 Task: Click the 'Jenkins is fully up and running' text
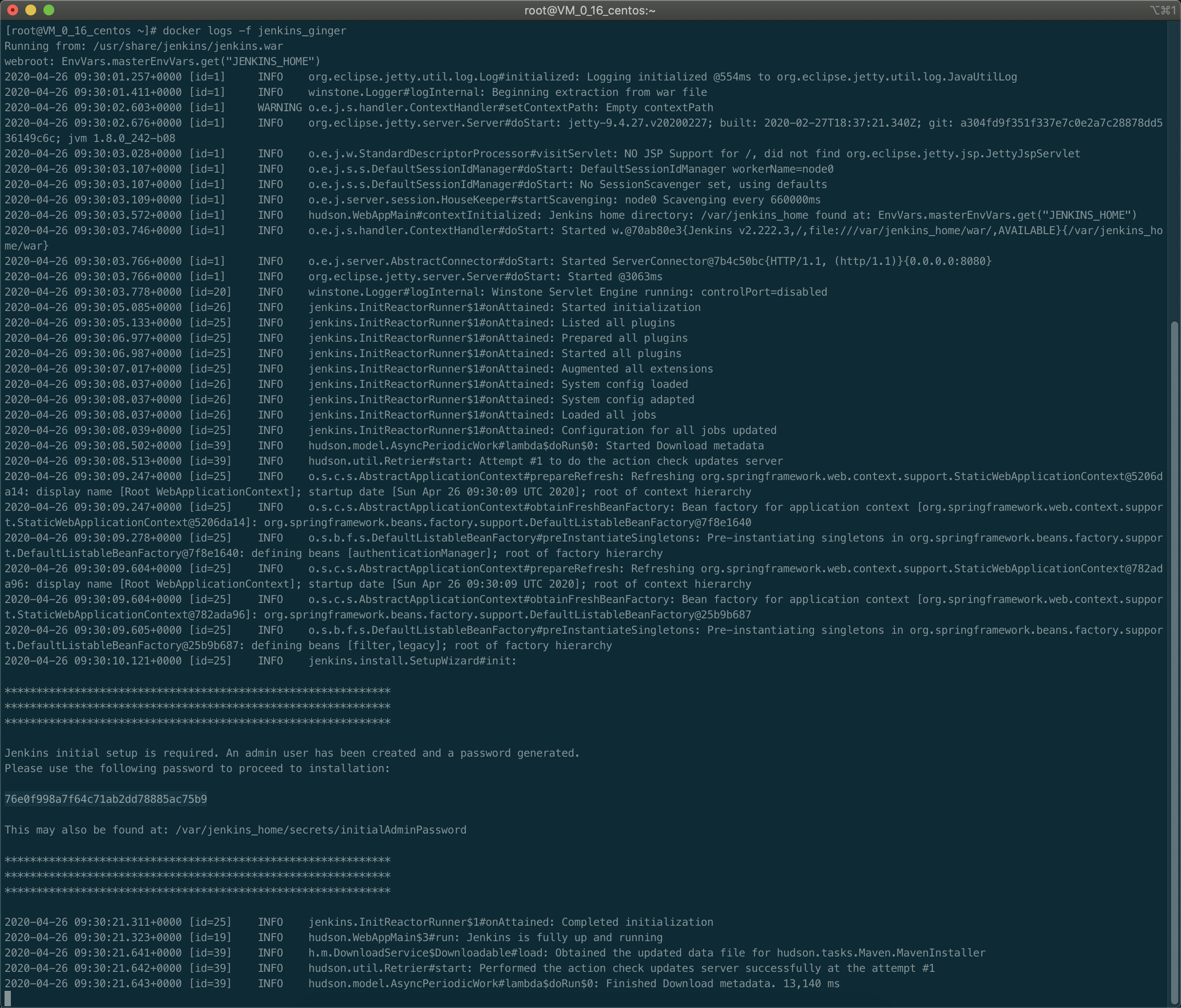564,937
